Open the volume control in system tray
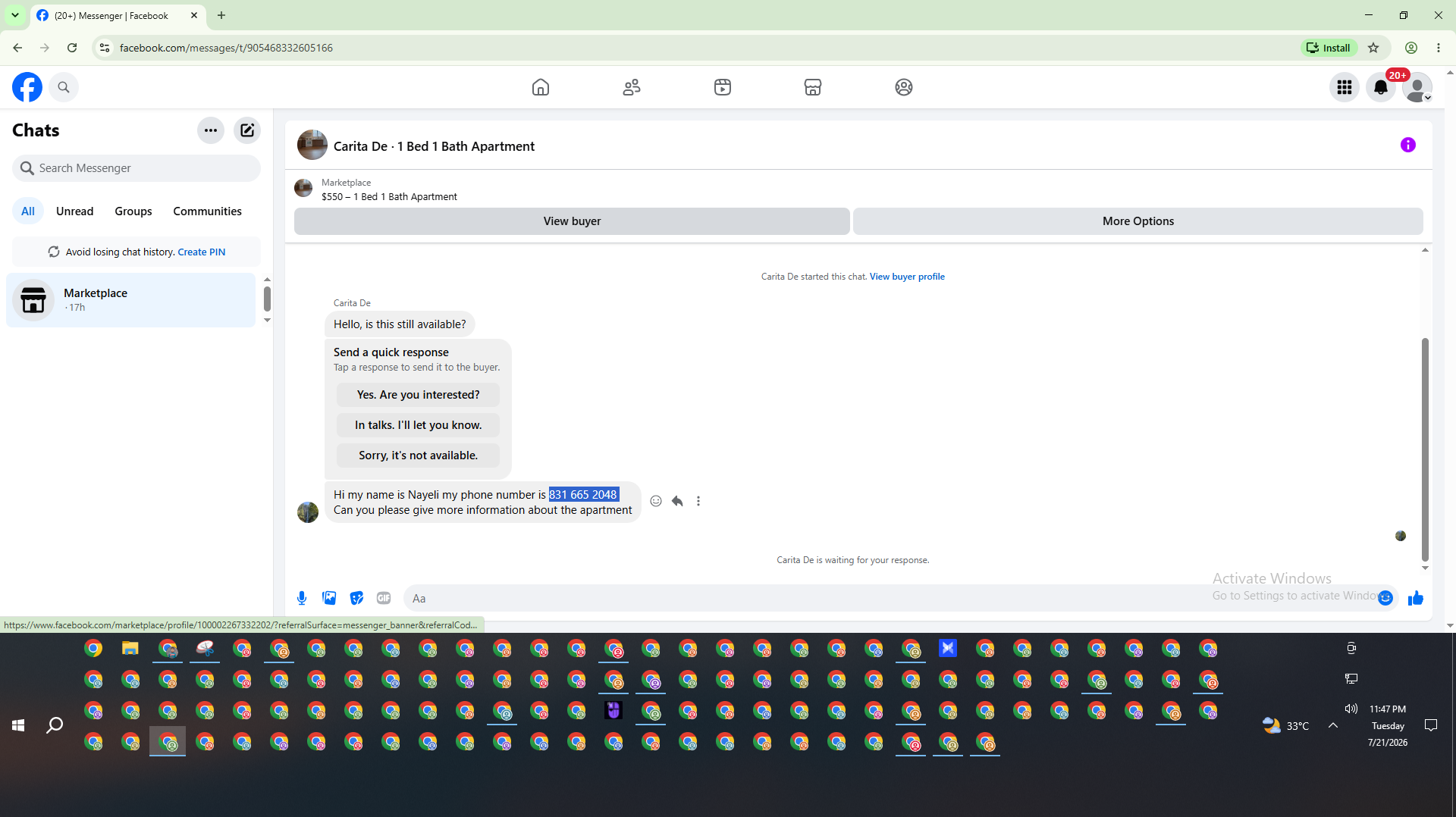 (x=1351, y=709)
